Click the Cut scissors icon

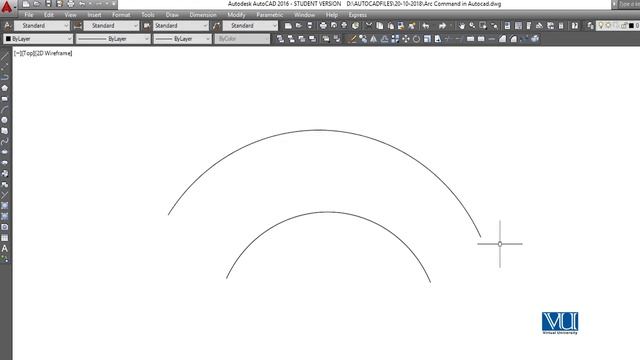(369, 26)
